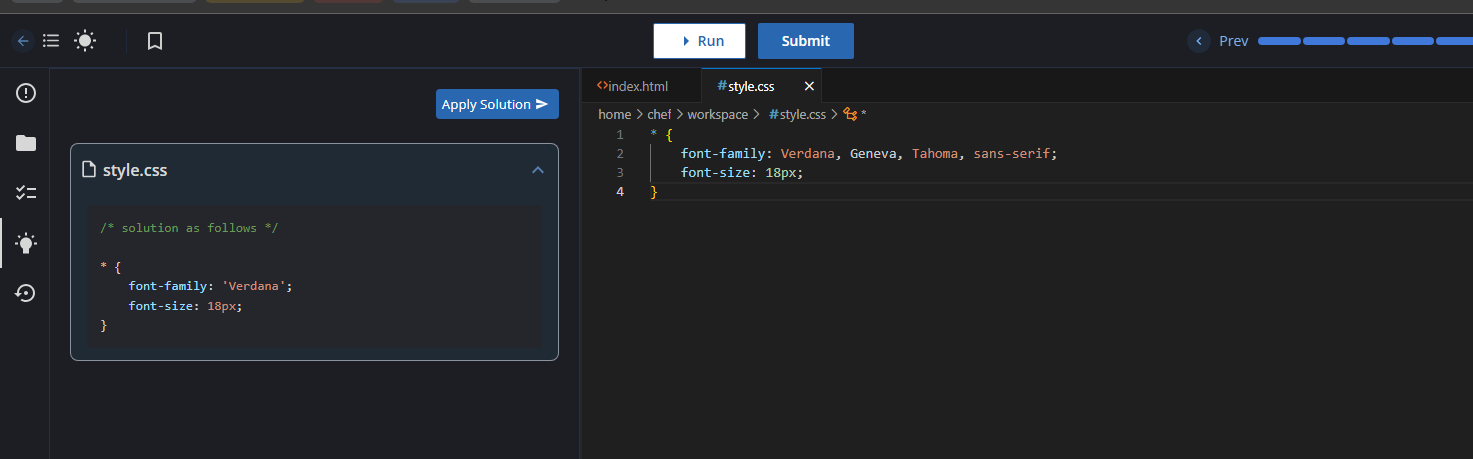1473x459 pixels.
Task: Click the closing brace on editor line 4
Action: [654, 192]
